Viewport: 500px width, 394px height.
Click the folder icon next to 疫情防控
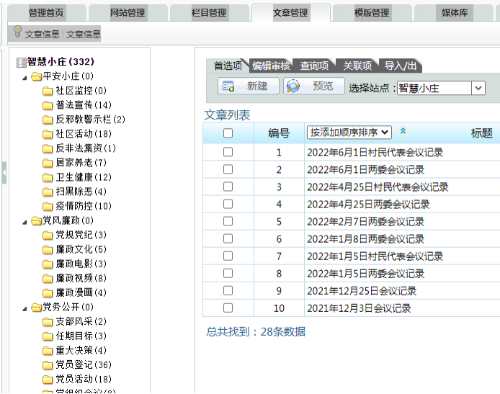(48, 206)
